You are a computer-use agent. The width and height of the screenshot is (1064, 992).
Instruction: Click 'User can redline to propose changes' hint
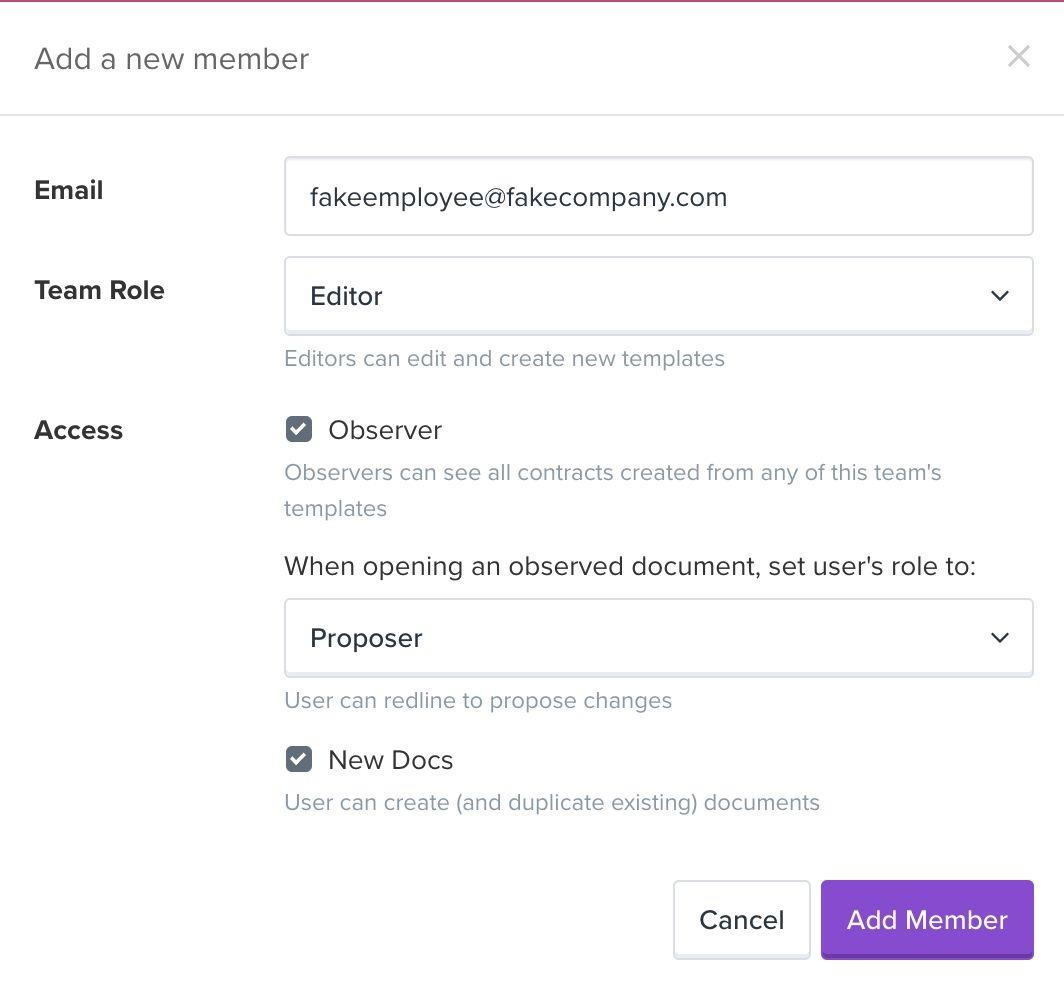click(x=478, y=701)
